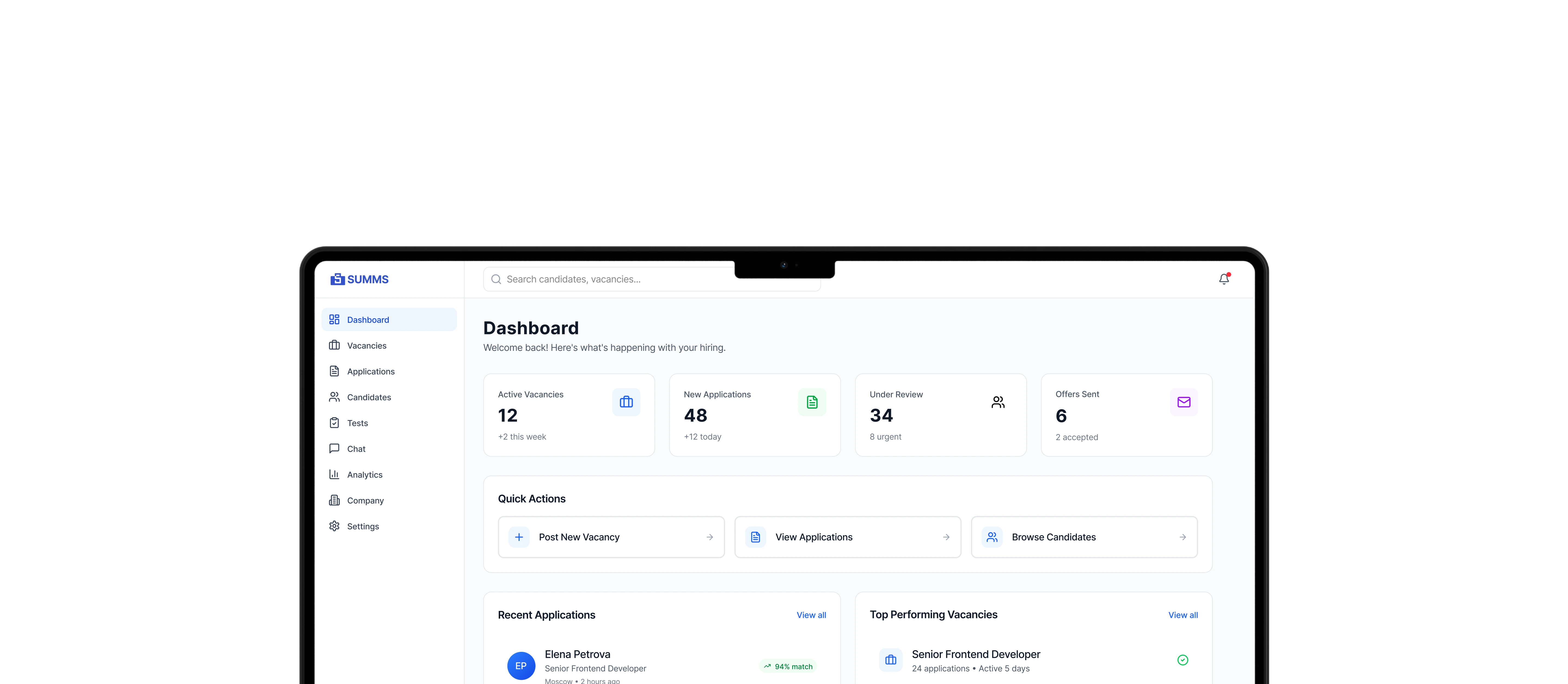Viewport: 1568px width, 684px height.
Task: Click the Recent Applications heading
Action: [x=546, y=615]
